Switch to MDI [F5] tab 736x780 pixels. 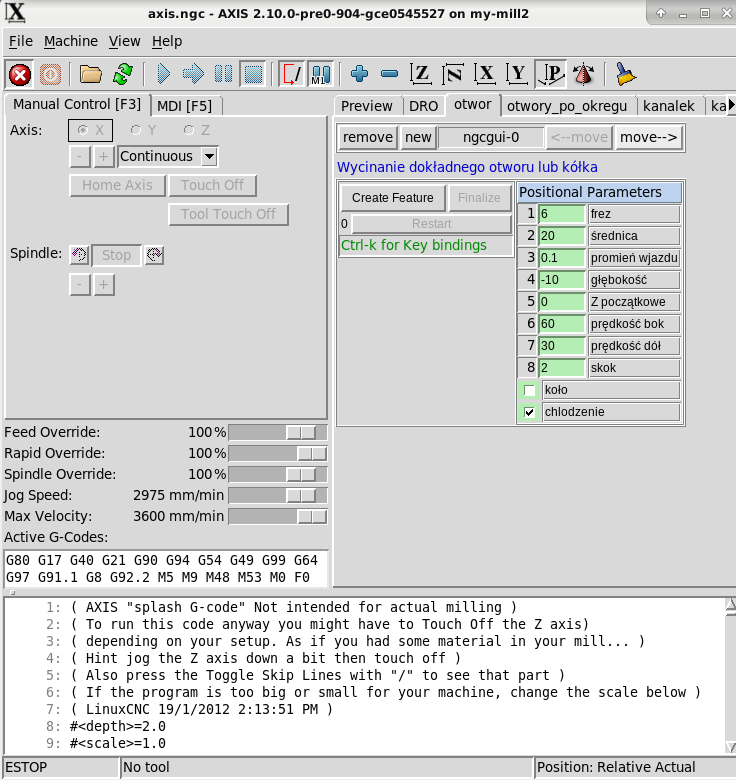point(184,106)
